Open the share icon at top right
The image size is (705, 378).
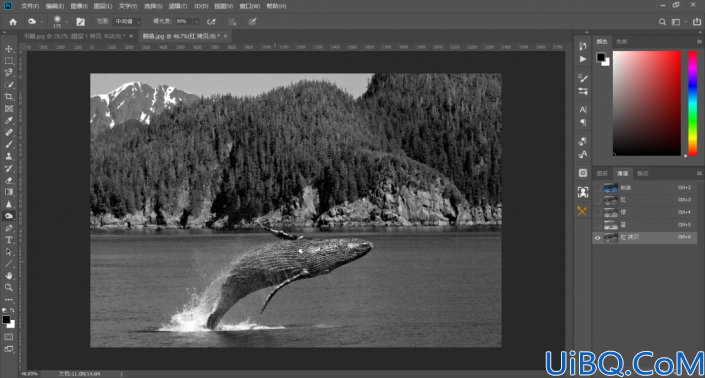[x=696, y=22]
